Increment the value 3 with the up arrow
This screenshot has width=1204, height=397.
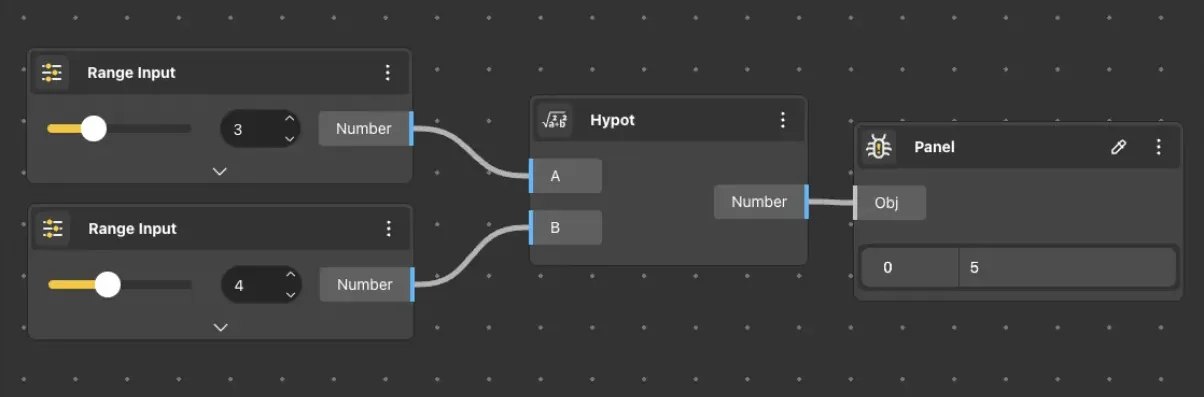(289, 119)
